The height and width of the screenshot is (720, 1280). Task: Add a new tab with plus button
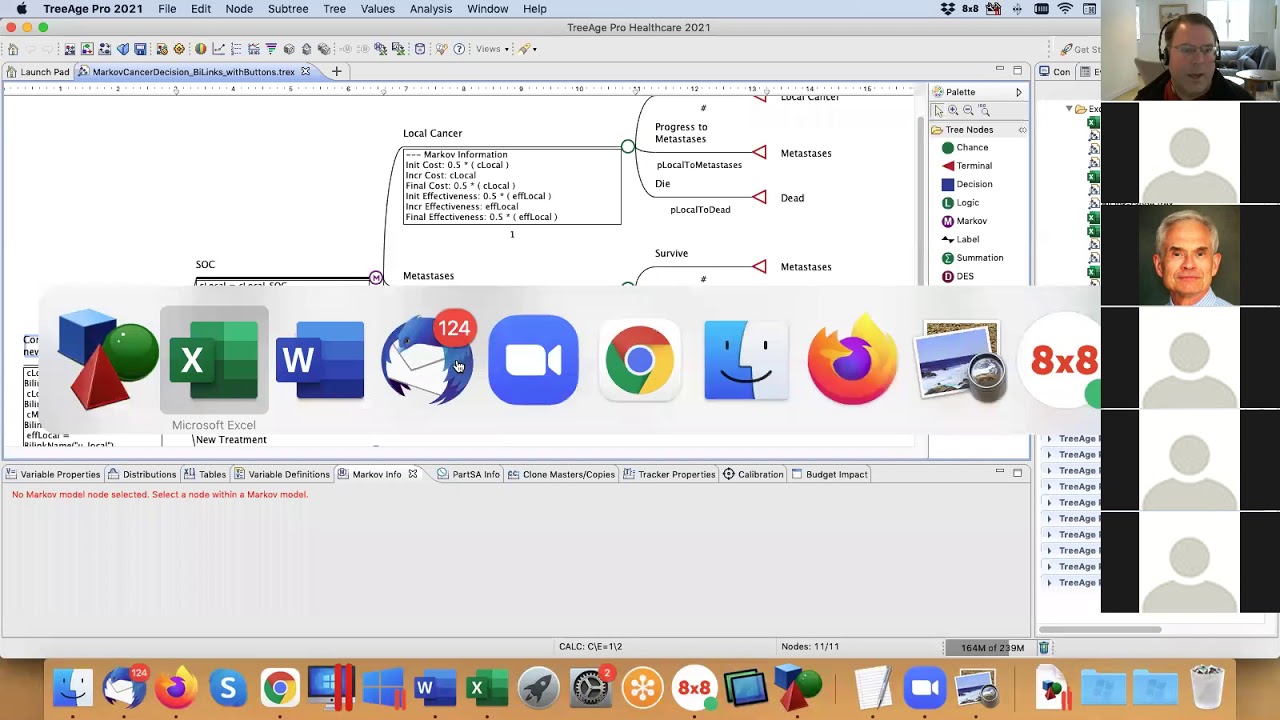[337, 71]
